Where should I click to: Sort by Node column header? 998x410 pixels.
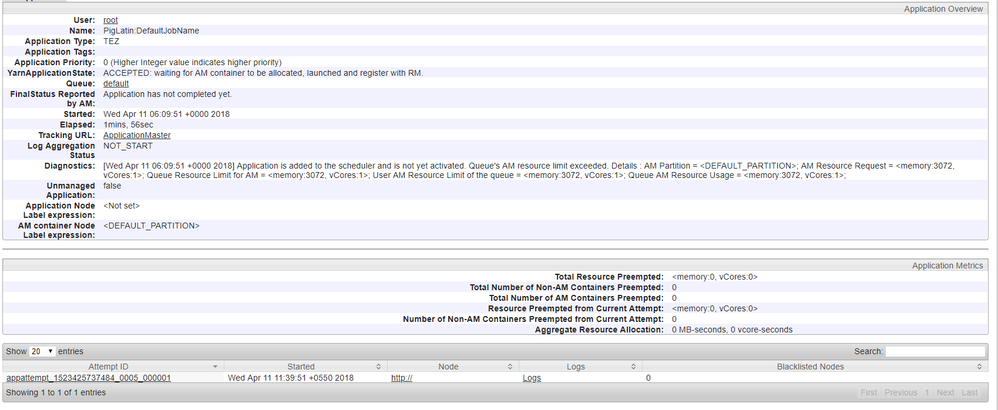click(x=453, y=367)
